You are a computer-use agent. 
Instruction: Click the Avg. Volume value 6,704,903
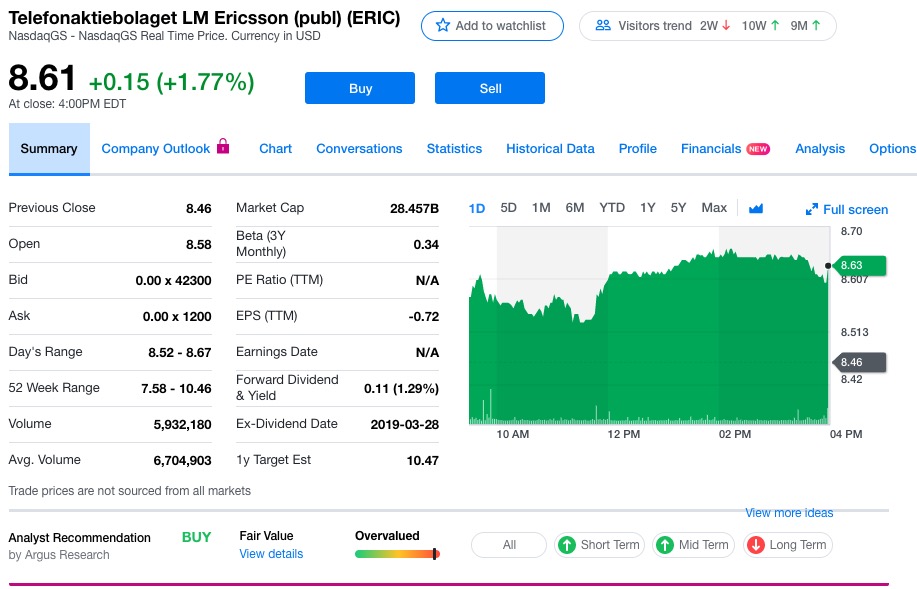coord(182,461)
